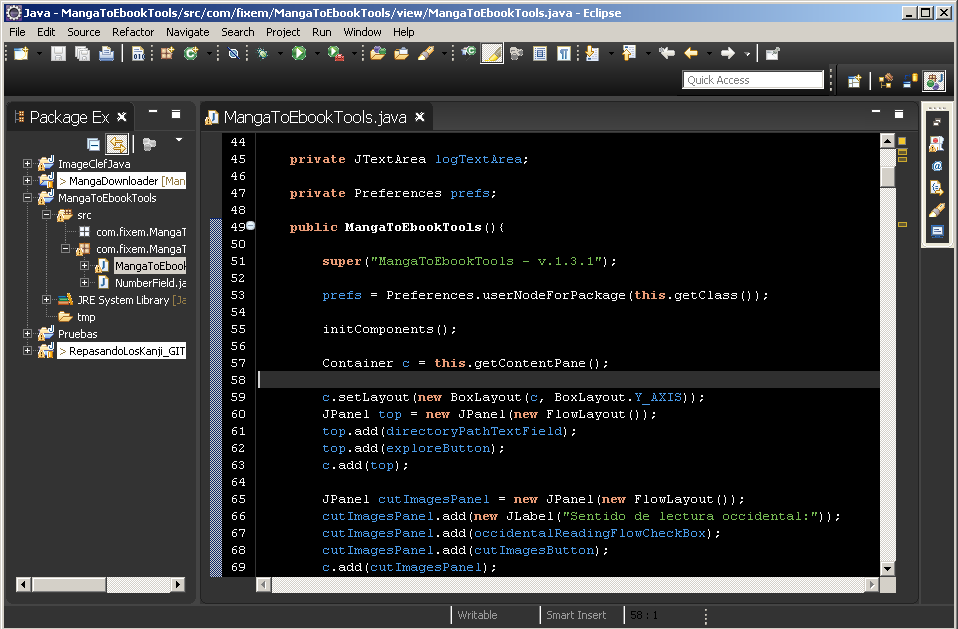Click the Package Explorer horizontal scrollbar thumb
This screenshot has width=958, height=629.
pyautogui.click(x=69, y=584)
